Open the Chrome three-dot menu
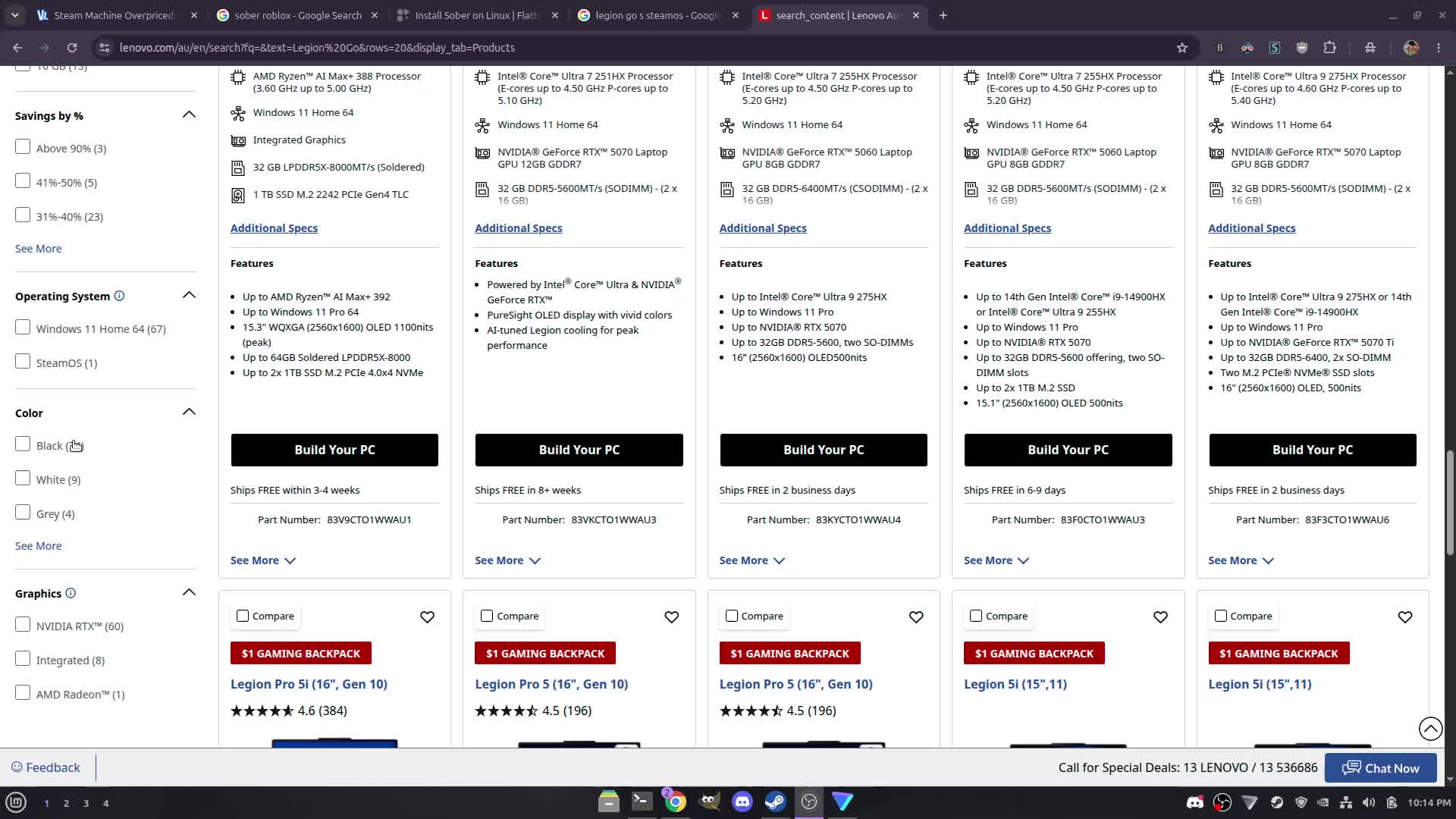Image resolution: width=1456 pixels, height=819 pixels. (x=1439, y=48)
